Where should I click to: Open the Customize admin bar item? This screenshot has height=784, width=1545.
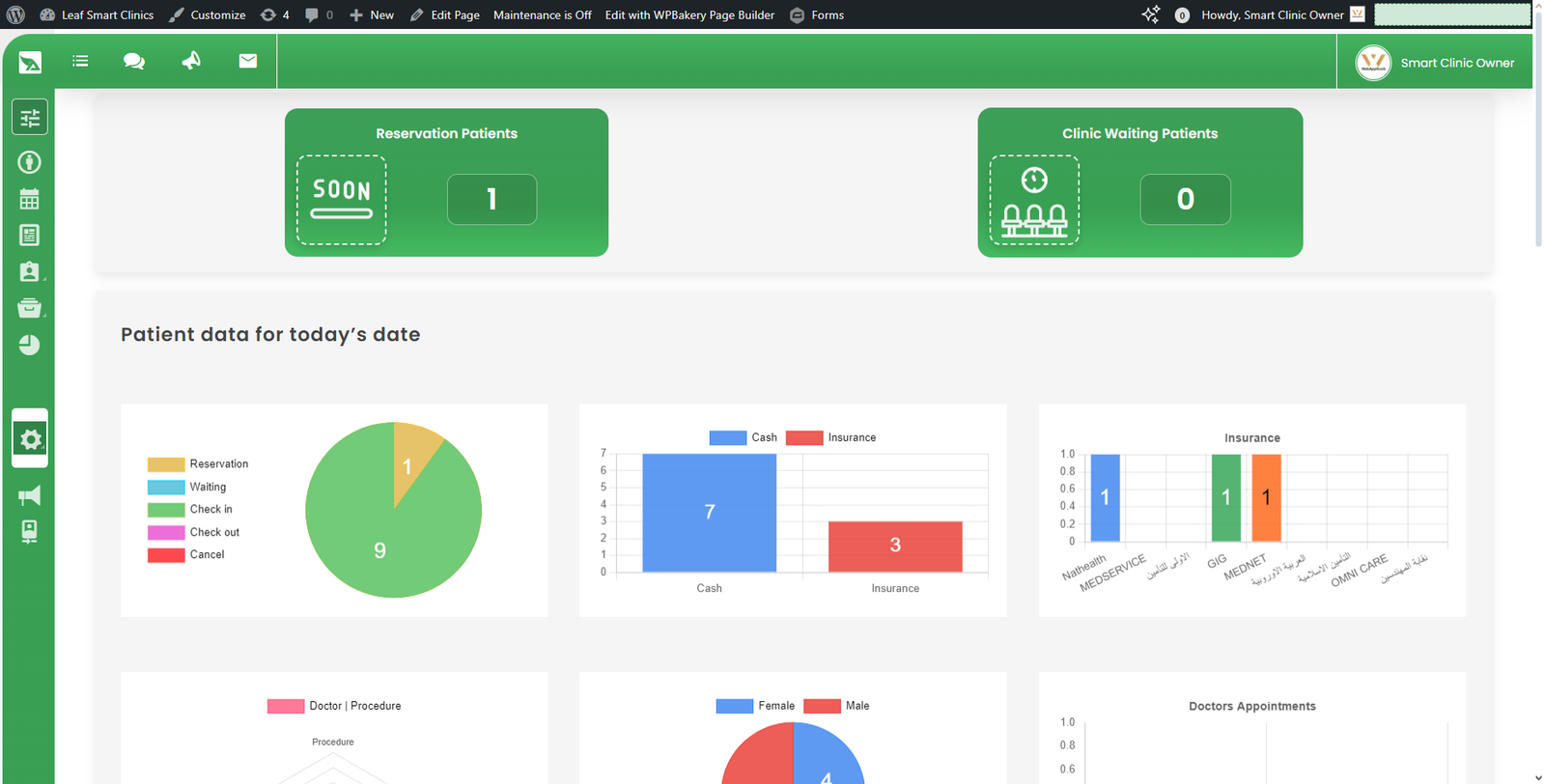click(208, 14)
